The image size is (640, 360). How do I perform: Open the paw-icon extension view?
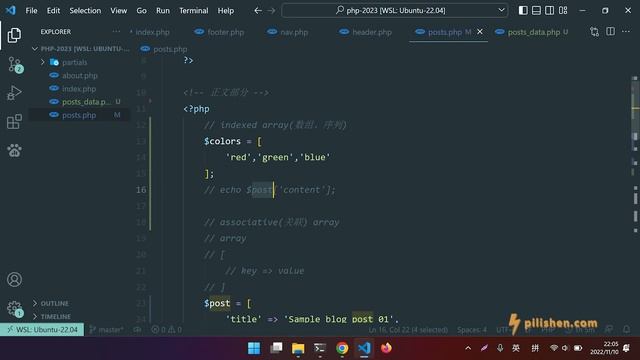pos(14,151)
